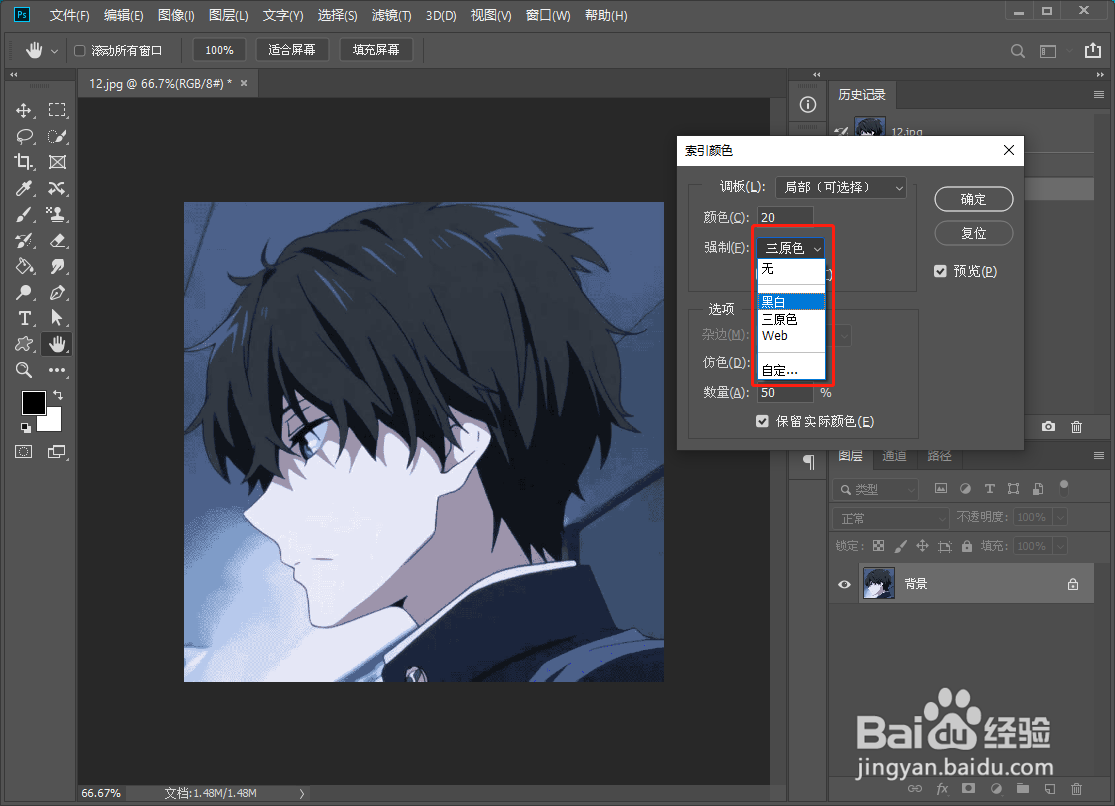Select the Clone Stamp tool

click(57, 214)
